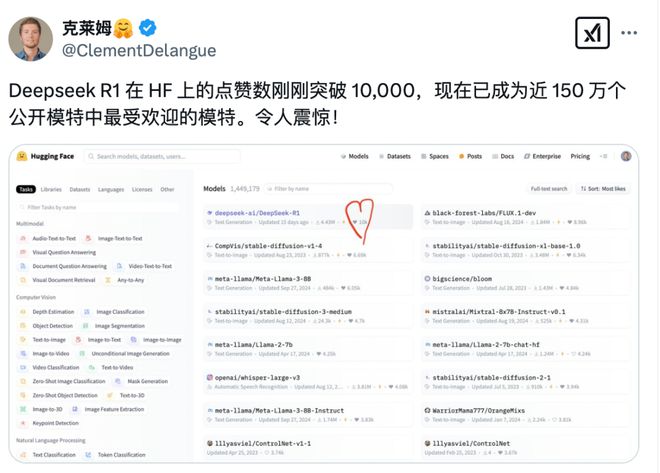Switch to the Licenses filter tab
660x473 pixels.
coord(142,189)
